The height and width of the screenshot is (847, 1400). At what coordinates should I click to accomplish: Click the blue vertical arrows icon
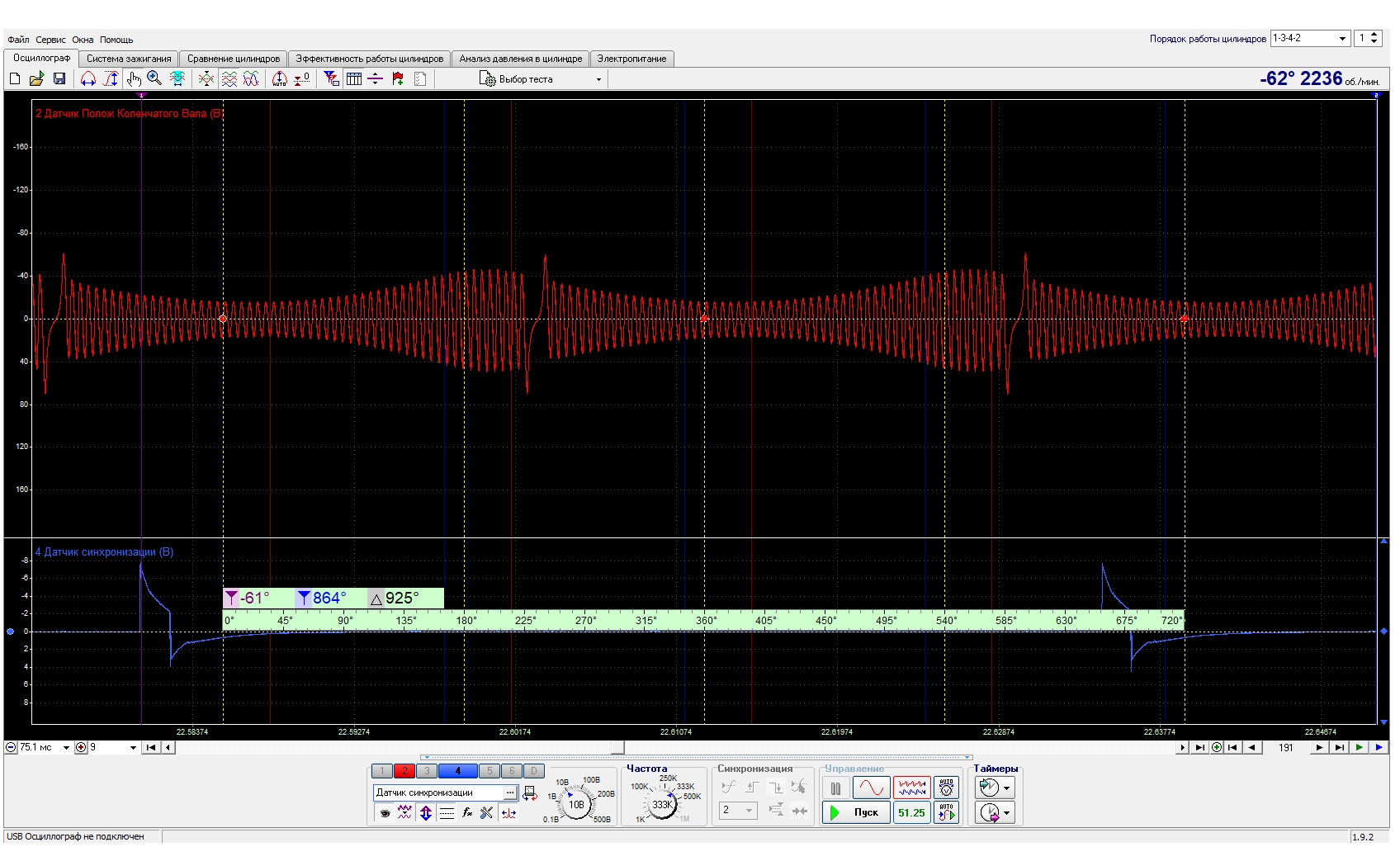426,813
